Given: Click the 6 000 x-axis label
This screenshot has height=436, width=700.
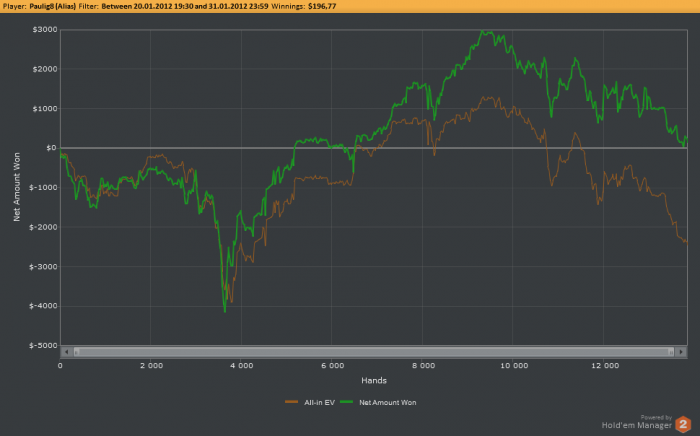Looking at the screenshot, I should (333, 365).
